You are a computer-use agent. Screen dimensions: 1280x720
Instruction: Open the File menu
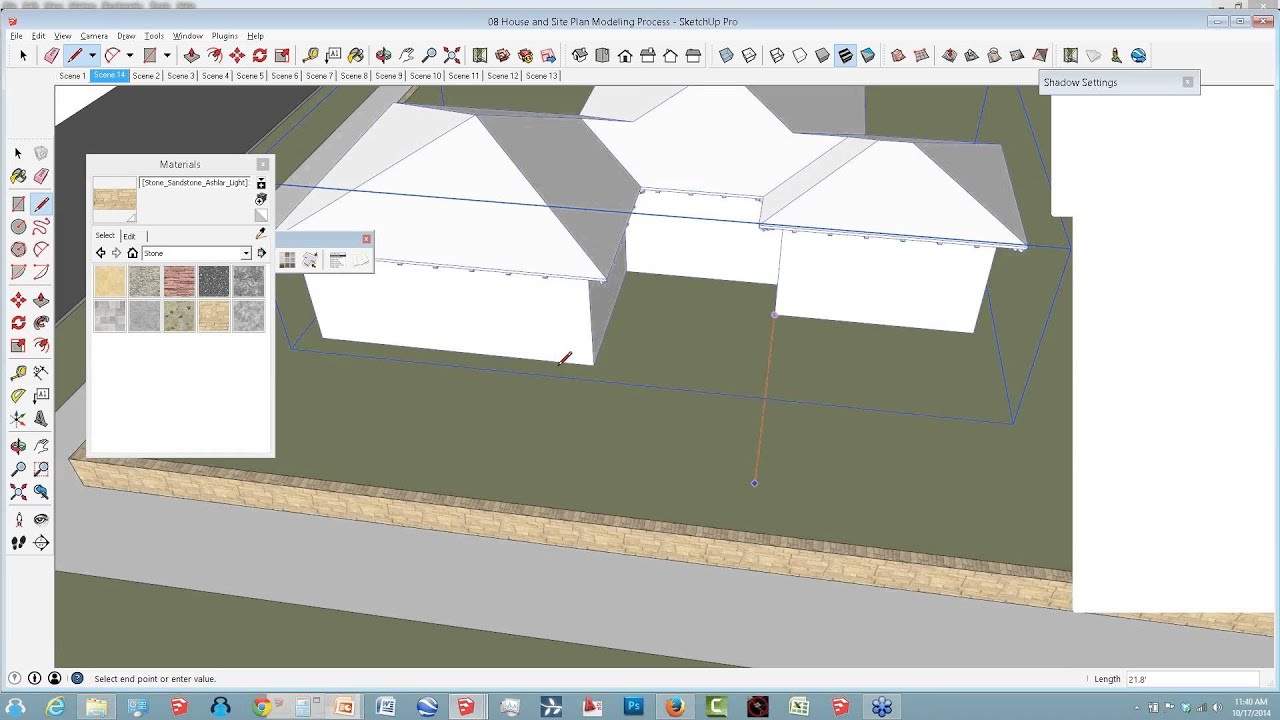coord(16,36)
